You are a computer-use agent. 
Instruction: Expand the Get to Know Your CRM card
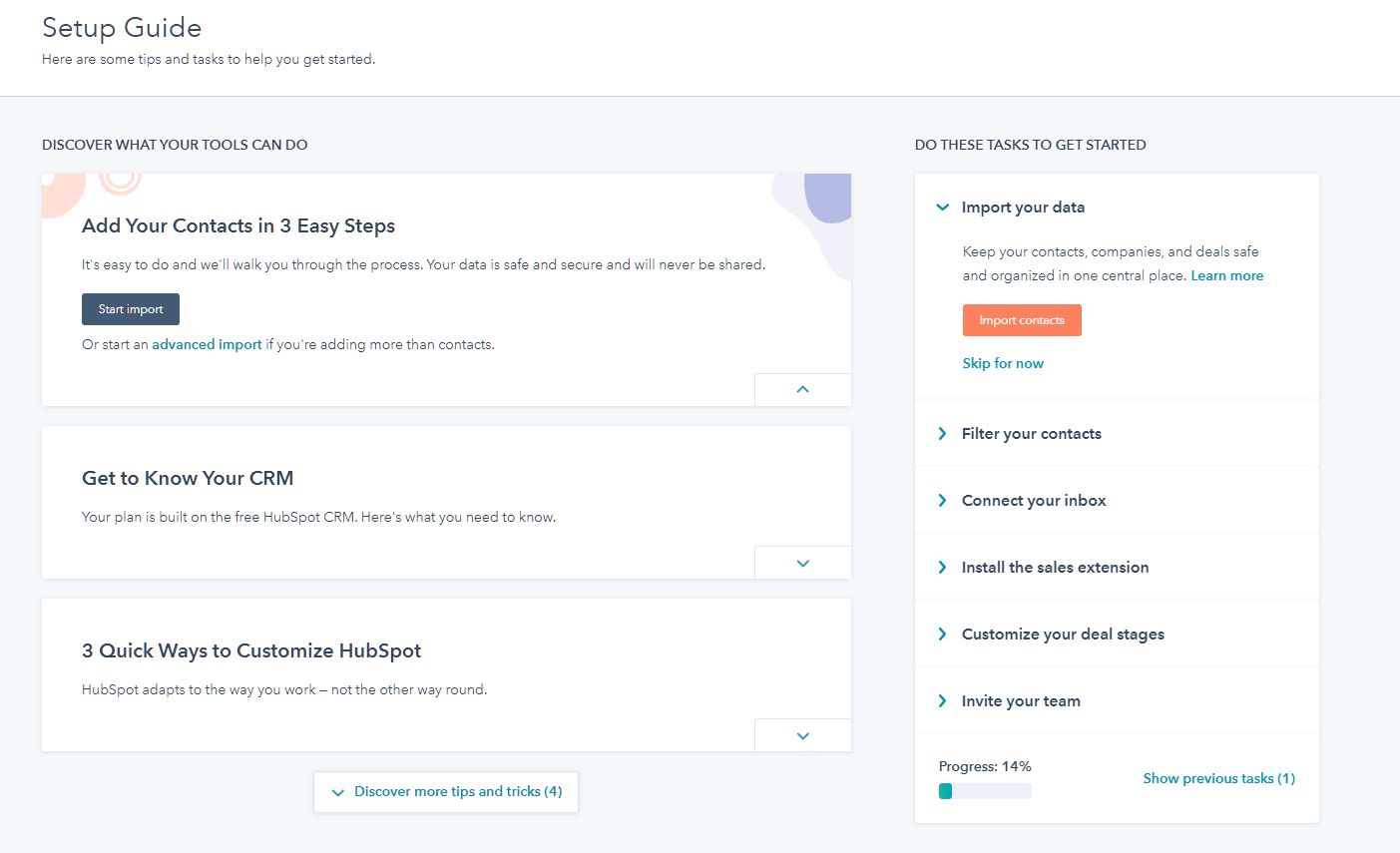coord(803,563)
